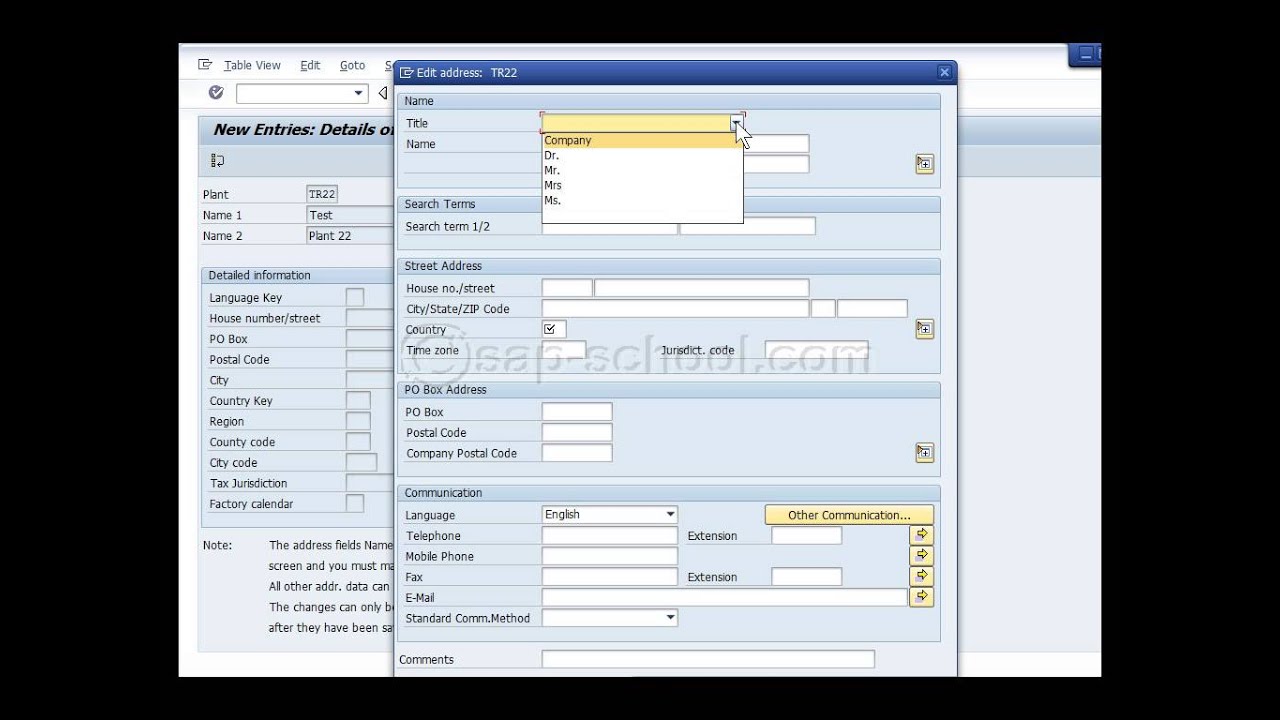1280x720 pixels.
Task: Click the Name 2 field showing Plant 22
Action: [350, 236]
